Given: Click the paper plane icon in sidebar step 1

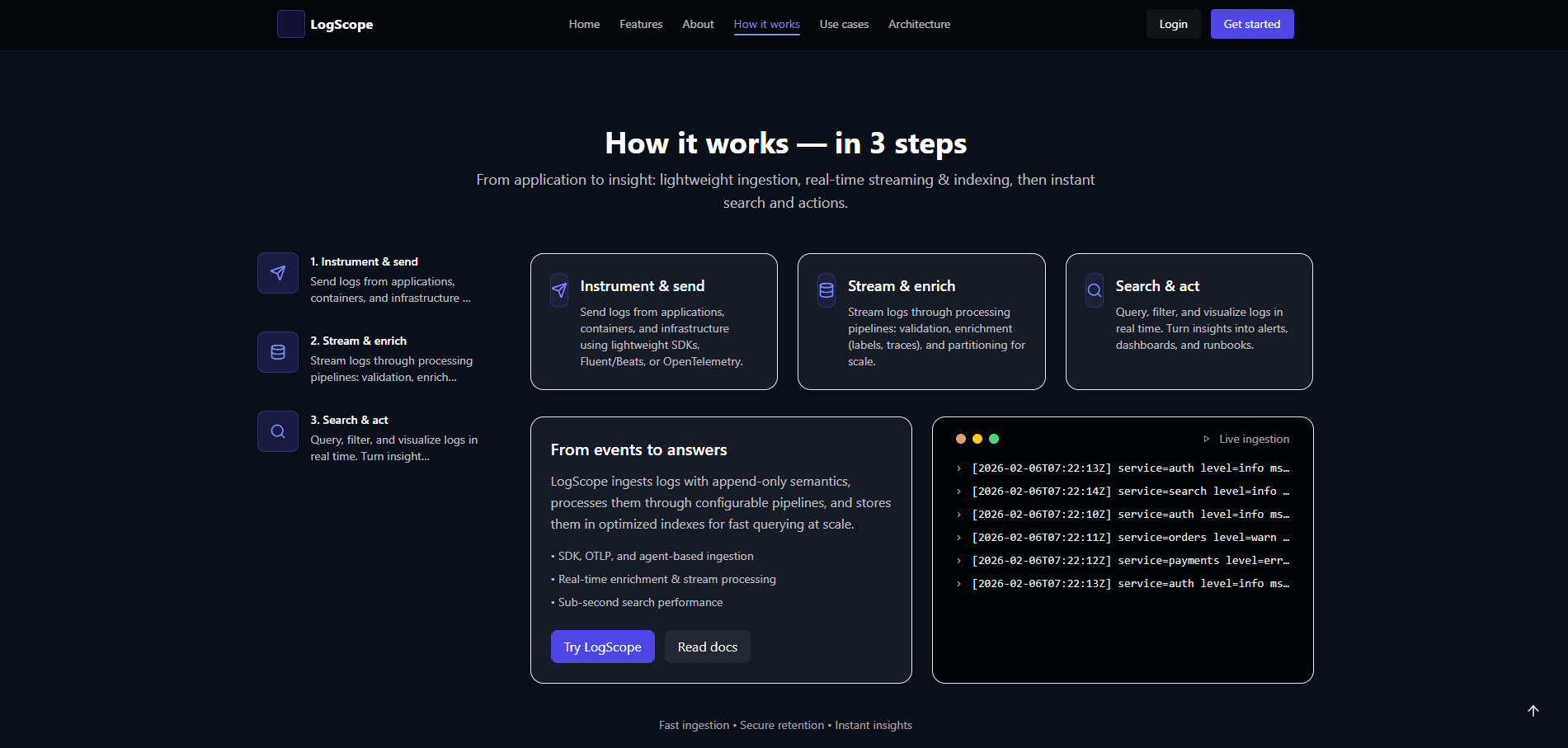Looking at the screenshot, I should click(278, 273).
